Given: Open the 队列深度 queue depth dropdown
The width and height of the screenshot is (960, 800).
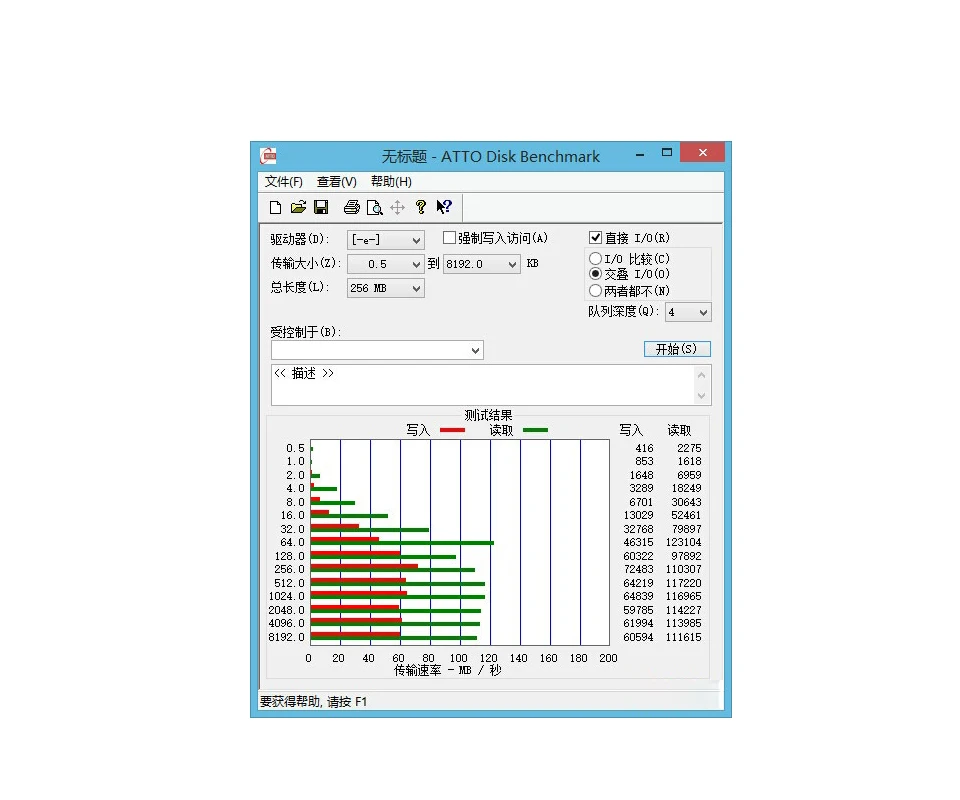Looking at the screenshot, I should (688, 312).
